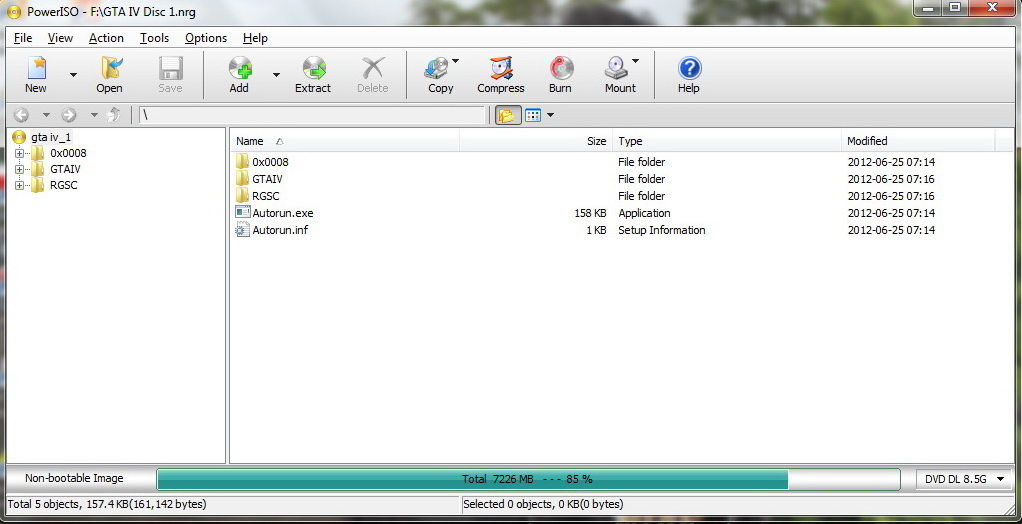The height and width of the screenshot is (524, 1022).
Task: Sort by the Name column header
Action: tap(345, 141)
